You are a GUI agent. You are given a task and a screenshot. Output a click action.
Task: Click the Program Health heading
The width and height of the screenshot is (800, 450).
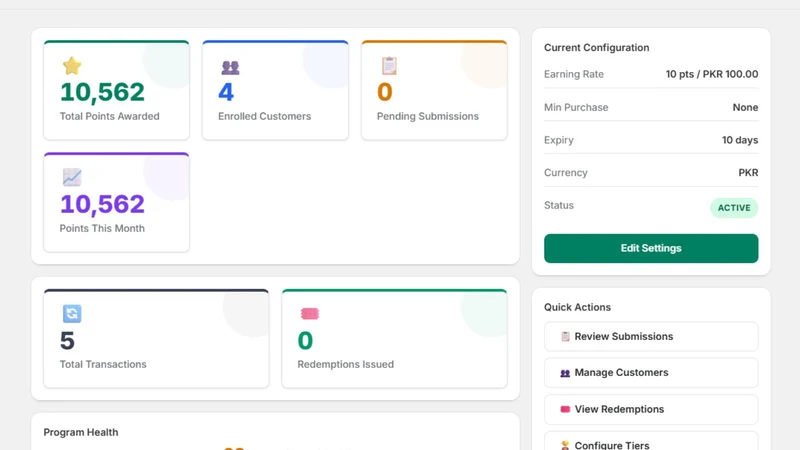81,432
